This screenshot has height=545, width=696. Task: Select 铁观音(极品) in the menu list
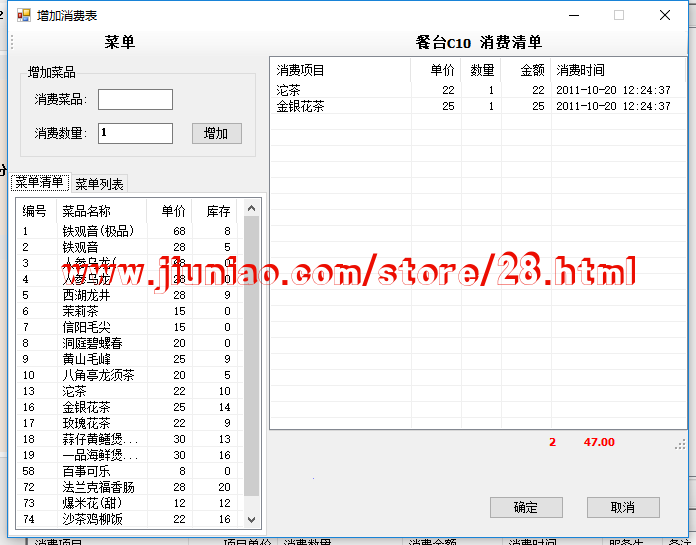click(130, 231)
